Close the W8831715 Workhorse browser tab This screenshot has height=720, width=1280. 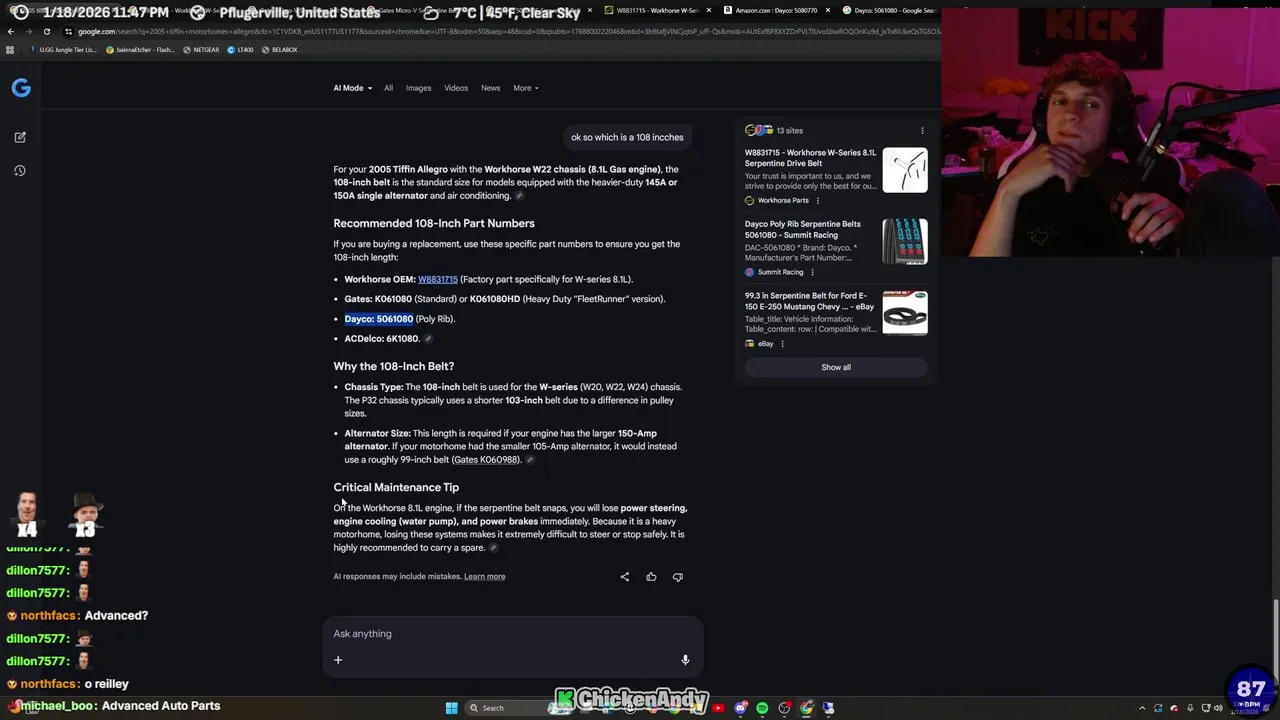710,10
